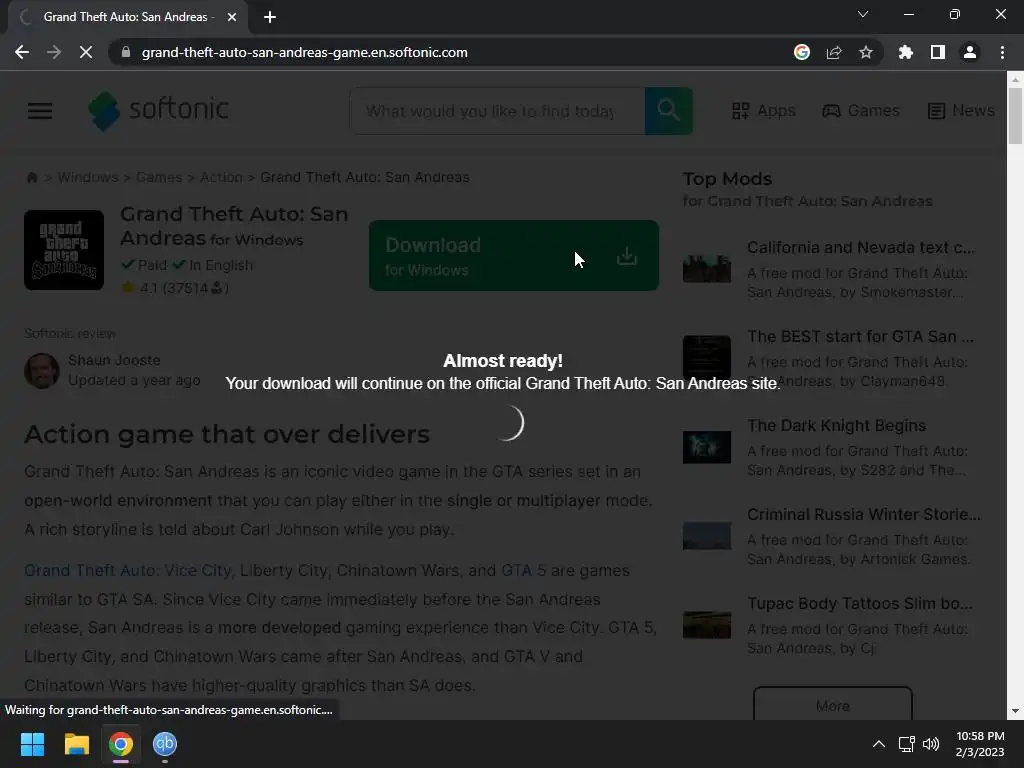The height and width of the screenshot is (768, 1024).
Task: Click The Dark Knight Begins thumbnail
Action: 707,447
